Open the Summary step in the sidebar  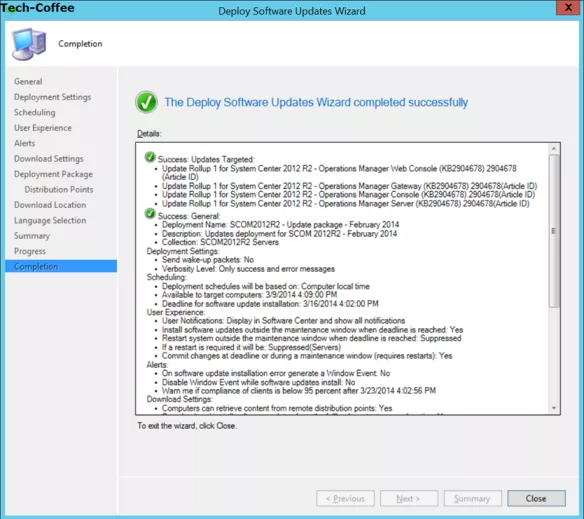pyautogui.click(x=32, y=236)
